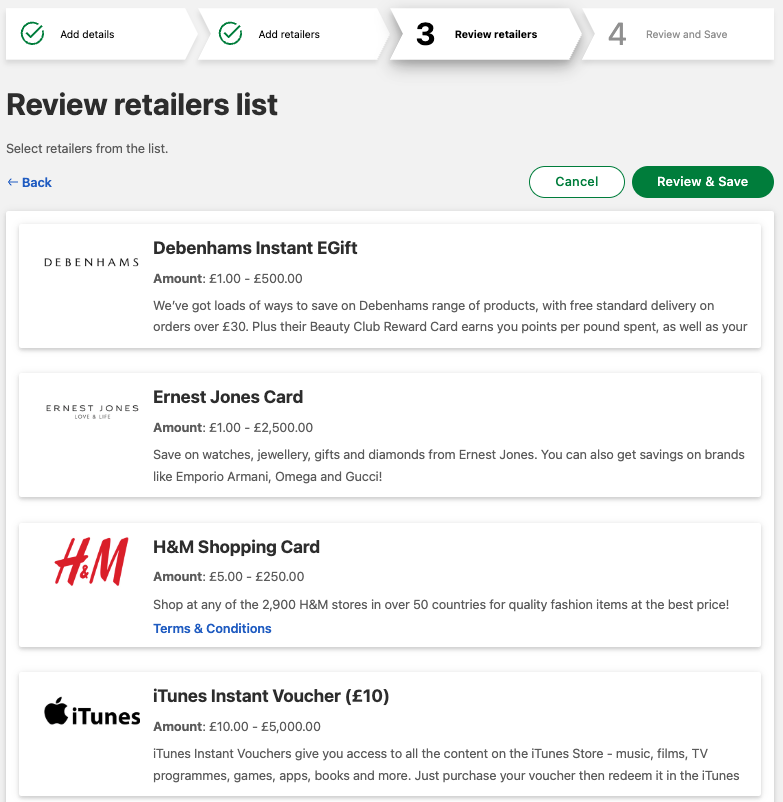Click the Debenhams amount £1.00 - £500.00
The image size is (783, 802).
coord(228,279)
